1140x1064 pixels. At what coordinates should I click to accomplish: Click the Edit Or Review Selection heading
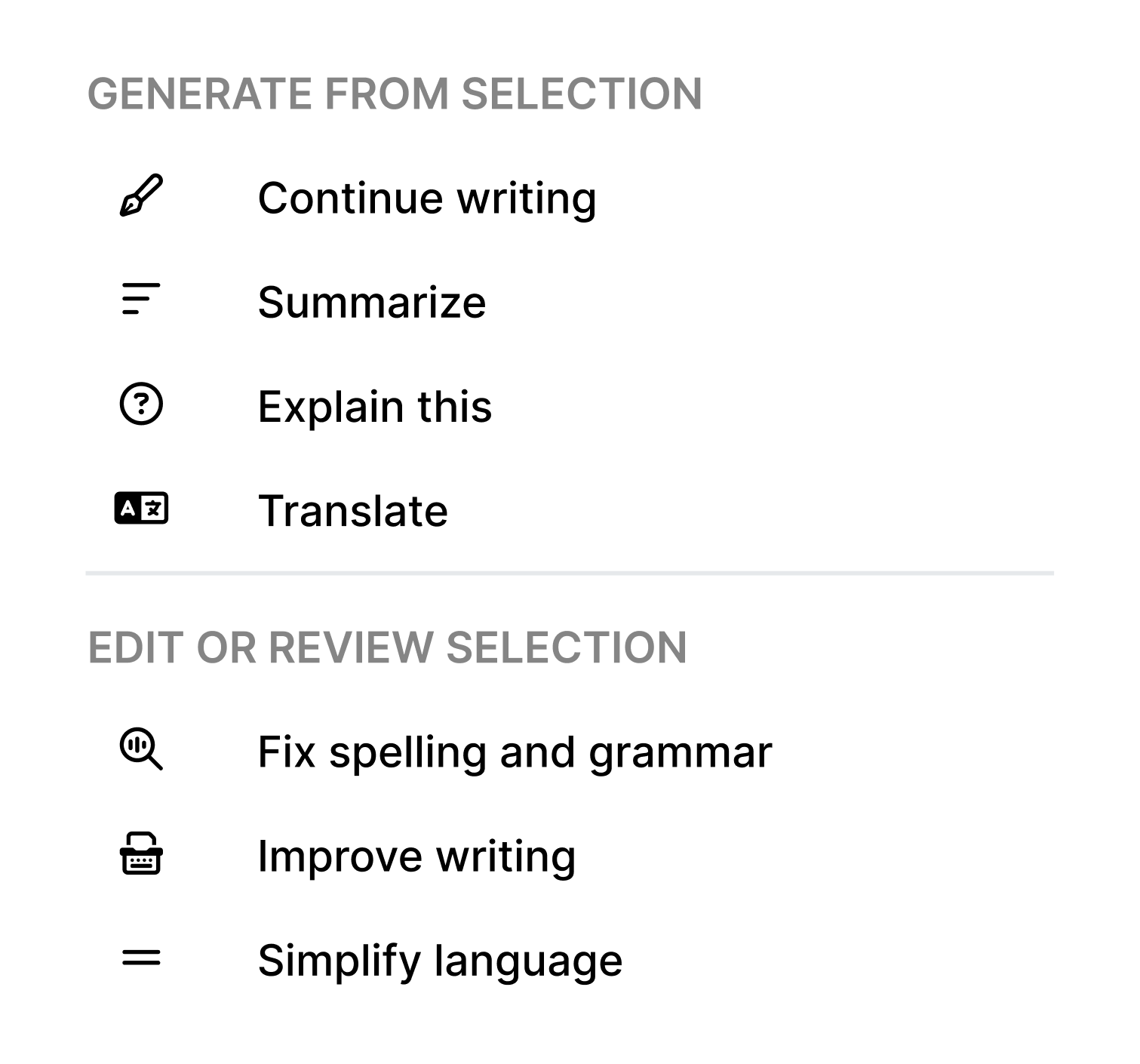click(x=387, y=647)
